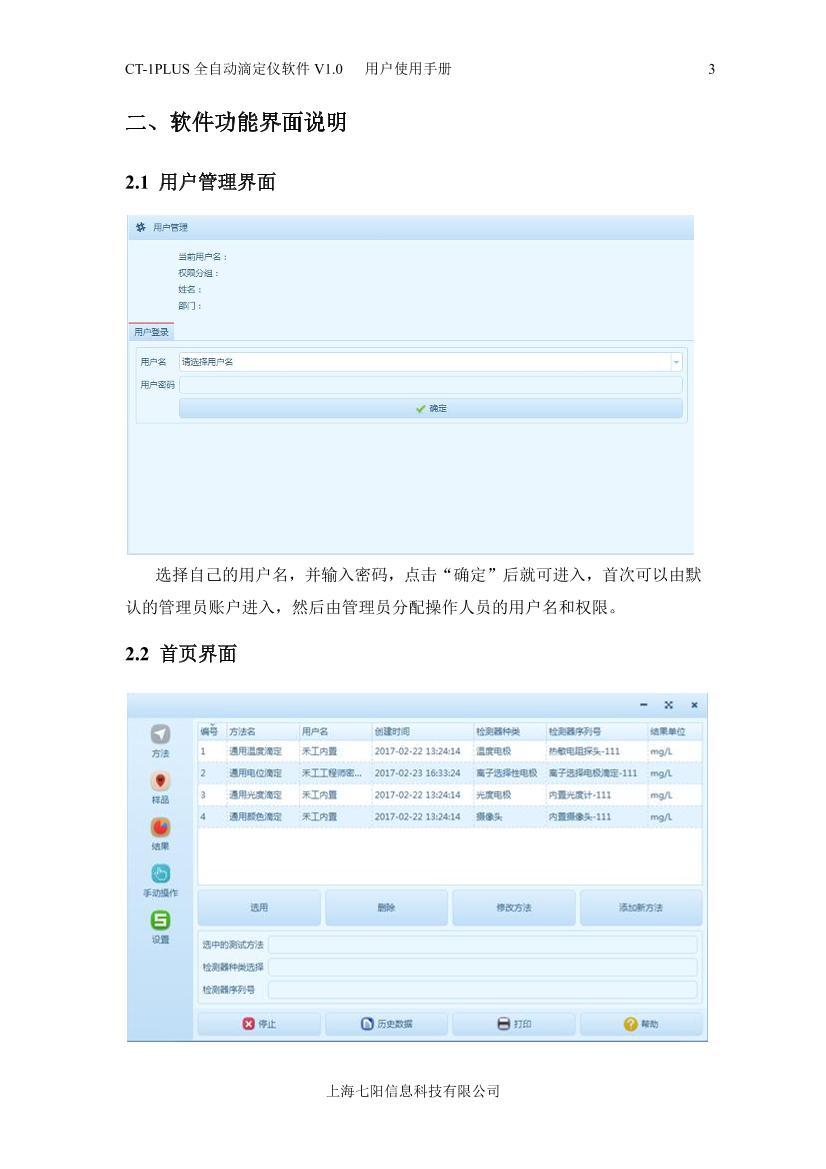Sort by the 创建时间 column header

422,731
